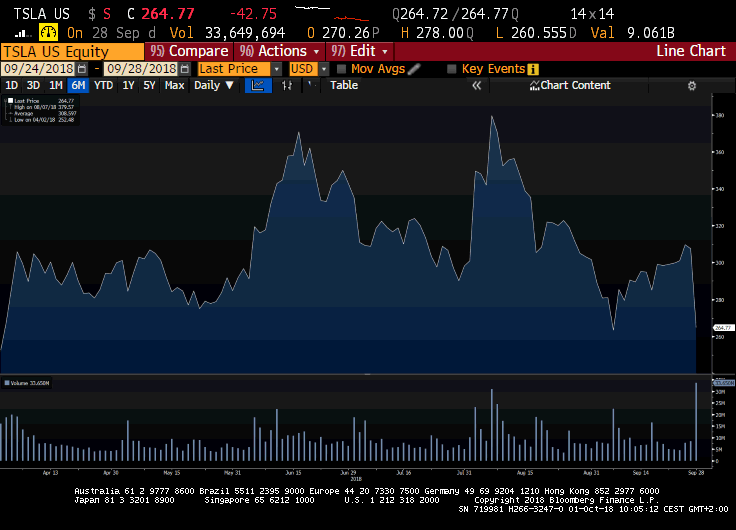Click the legend row Low on 04/02/18
Screen dimensions: 736x530
tap(43, 120)
